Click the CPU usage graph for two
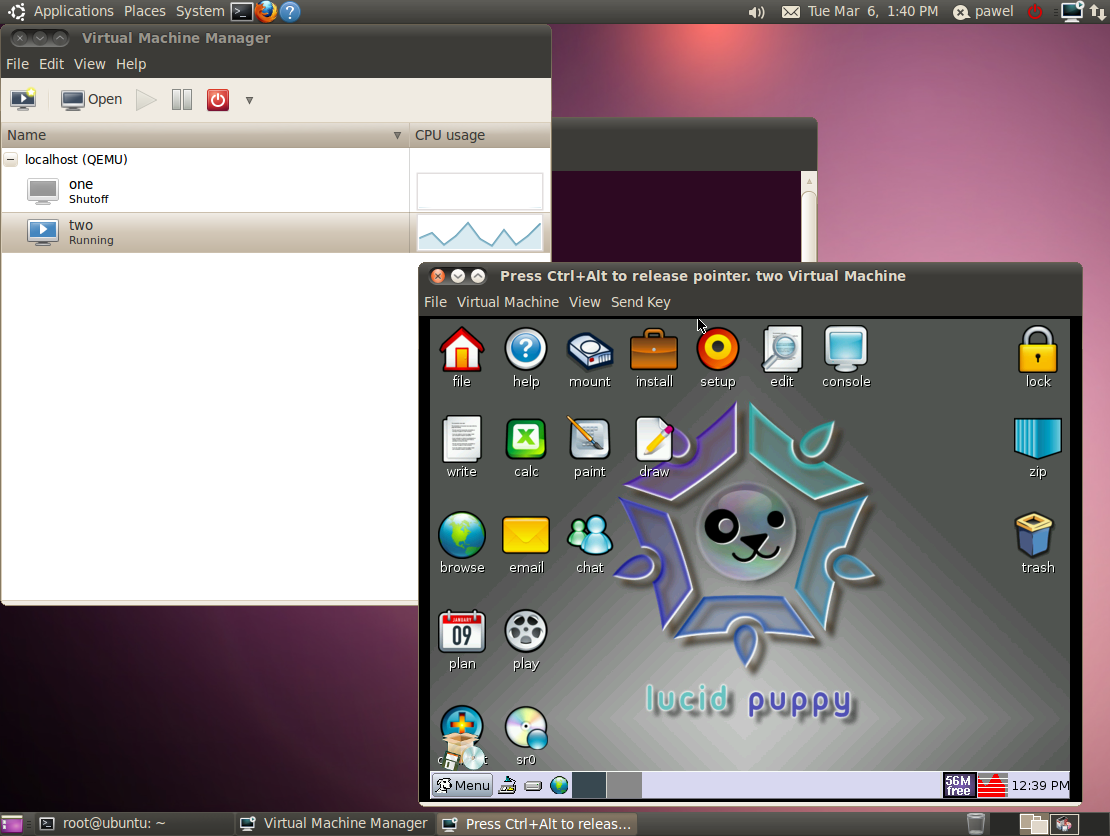Image resolution: width=1110 pixels, height=836 pixels. point(480,232)
